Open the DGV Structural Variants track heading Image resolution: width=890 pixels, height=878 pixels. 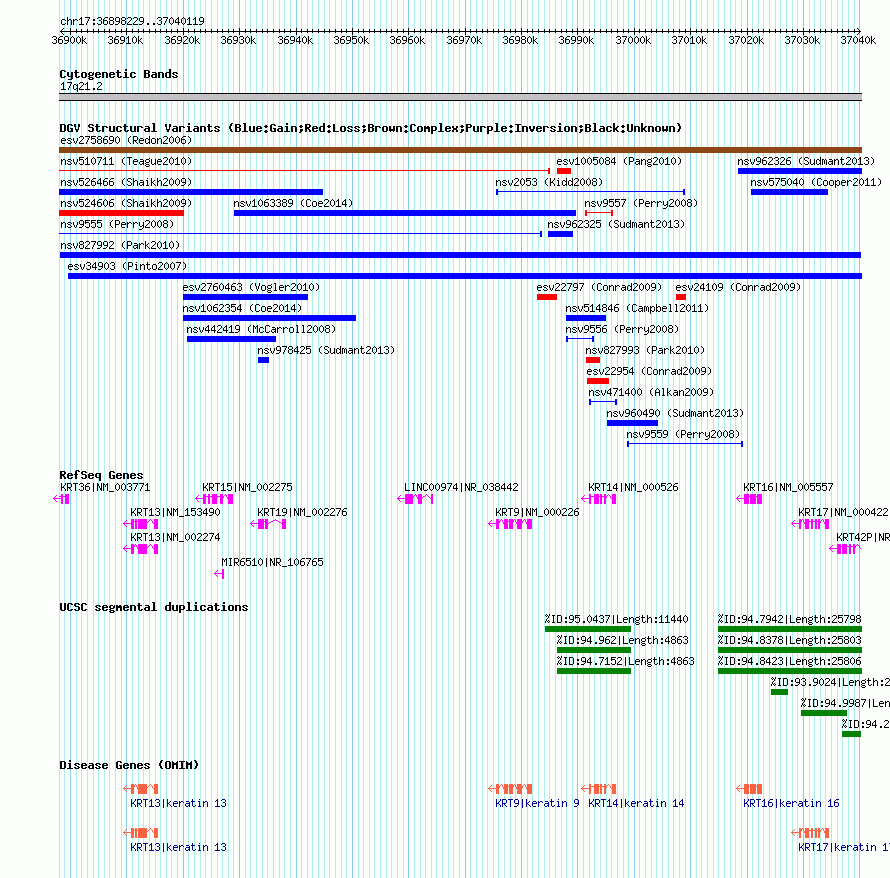370,128
